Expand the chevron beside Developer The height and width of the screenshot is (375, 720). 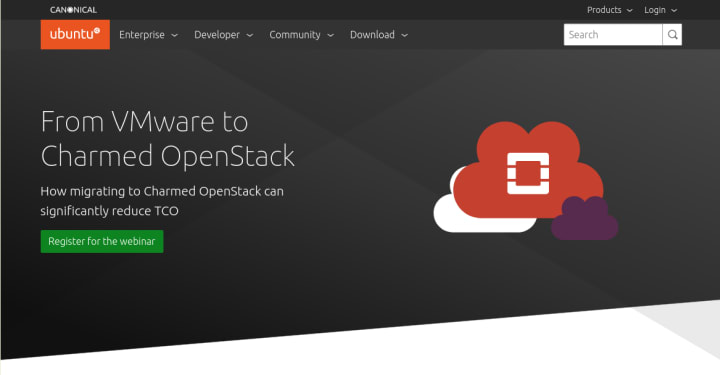(x=250, y=35)
